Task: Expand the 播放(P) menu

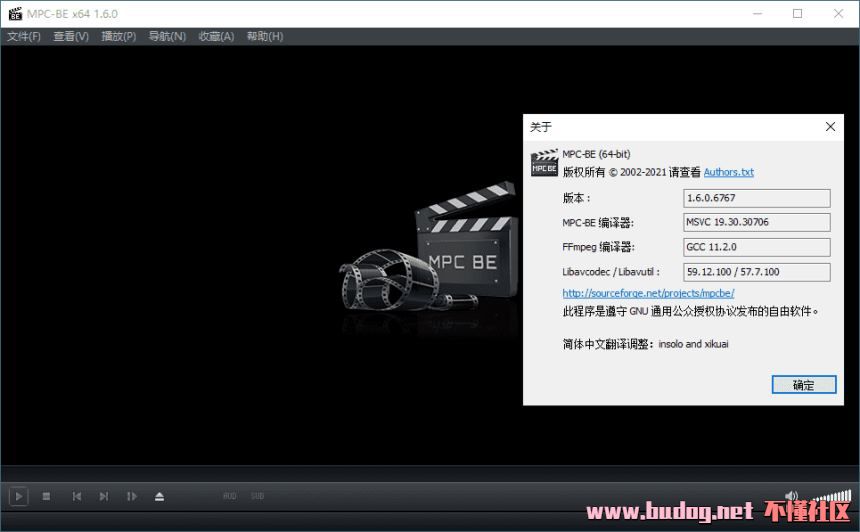Action: (x=119, y=36)
